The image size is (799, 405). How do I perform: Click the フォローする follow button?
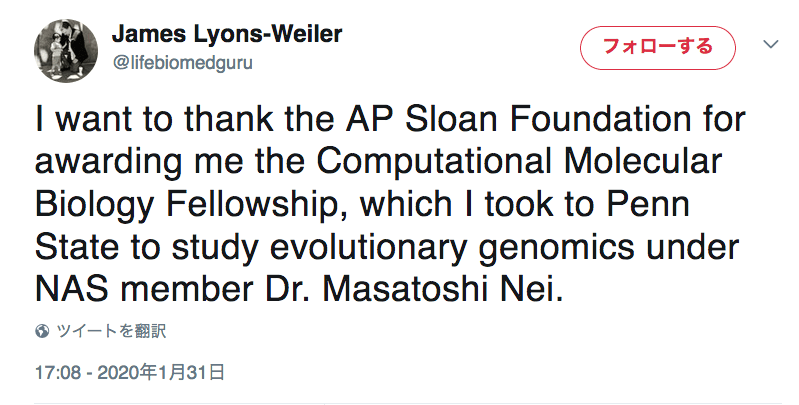click(x=657, y=47)
